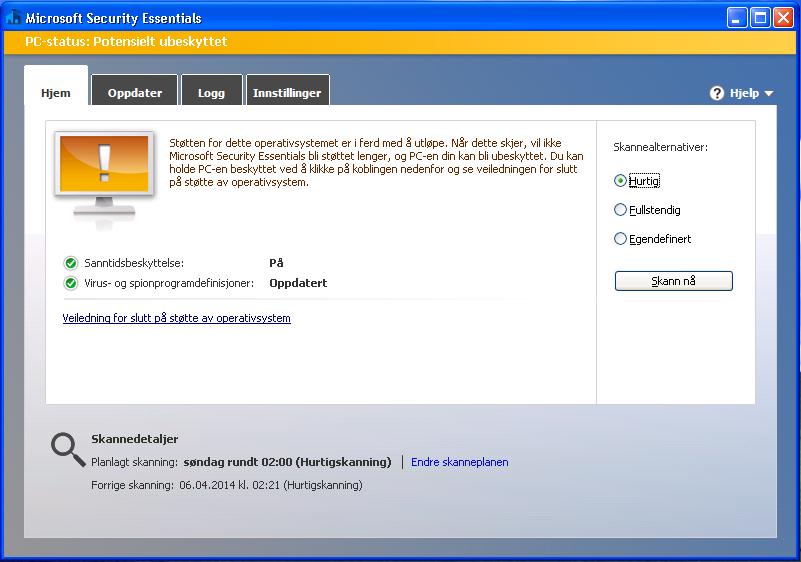Open Veiledning for slutt på støtte link
801x562 pixels.
(176, 318)
